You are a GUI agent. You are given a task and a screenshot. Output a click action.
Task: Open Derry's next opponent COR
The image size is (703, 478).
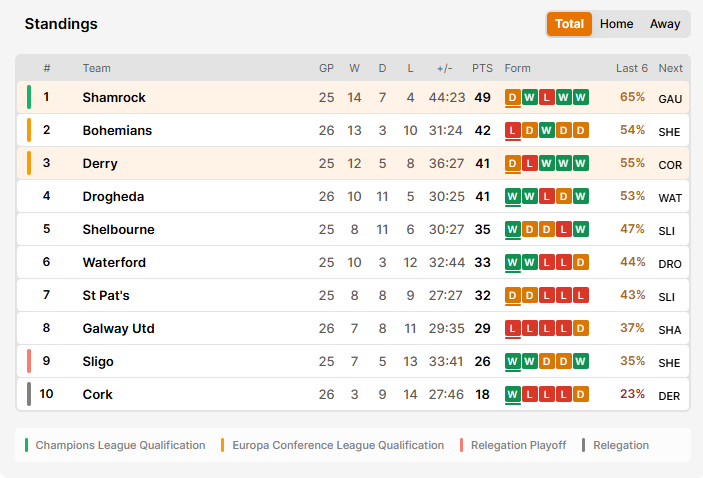[670, 165]
